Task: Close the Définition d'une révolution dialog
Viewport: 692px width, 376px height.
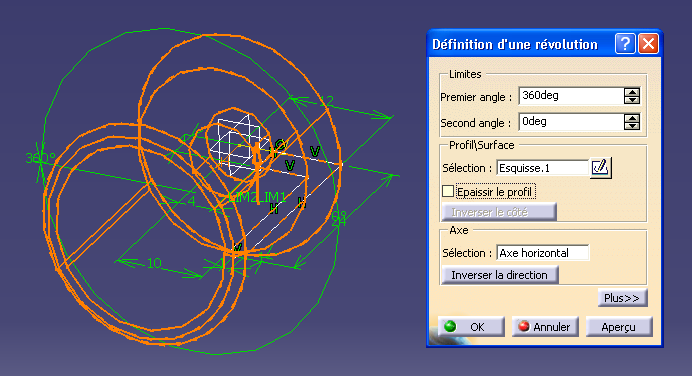Action: click(x=648, y=44)
